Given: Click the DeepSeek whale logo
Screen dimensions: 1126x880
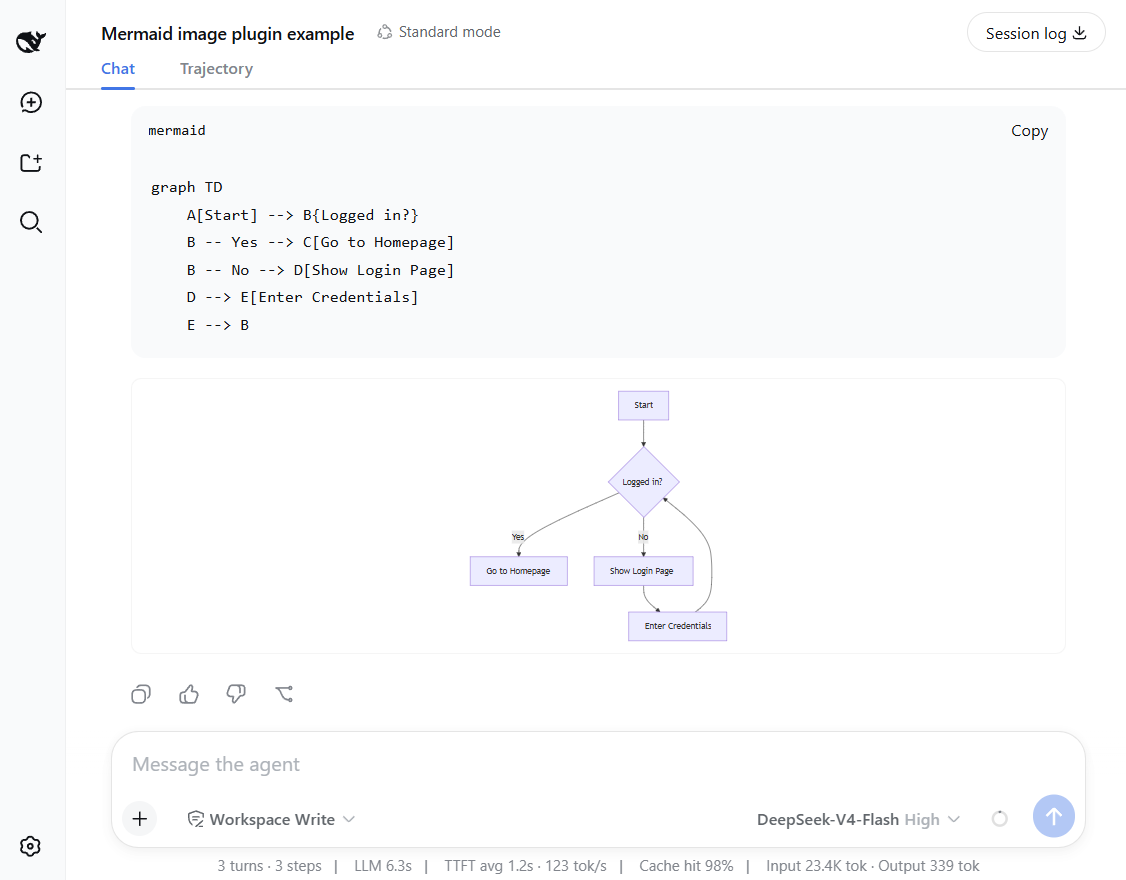Looking at the screenshot, I should point(31,42).
